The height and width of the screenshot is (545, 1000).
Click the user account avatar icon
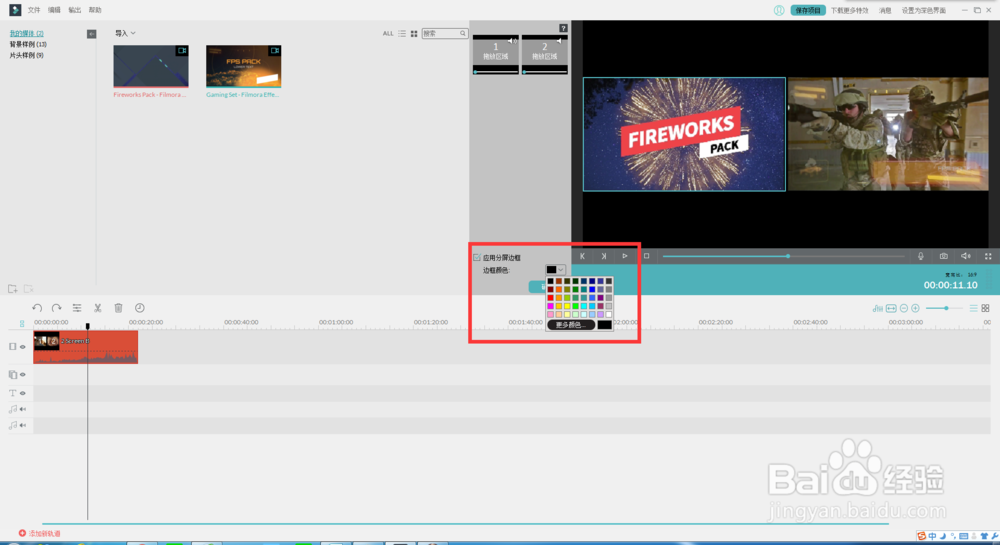pyautogui.click(x=779, y=10)
